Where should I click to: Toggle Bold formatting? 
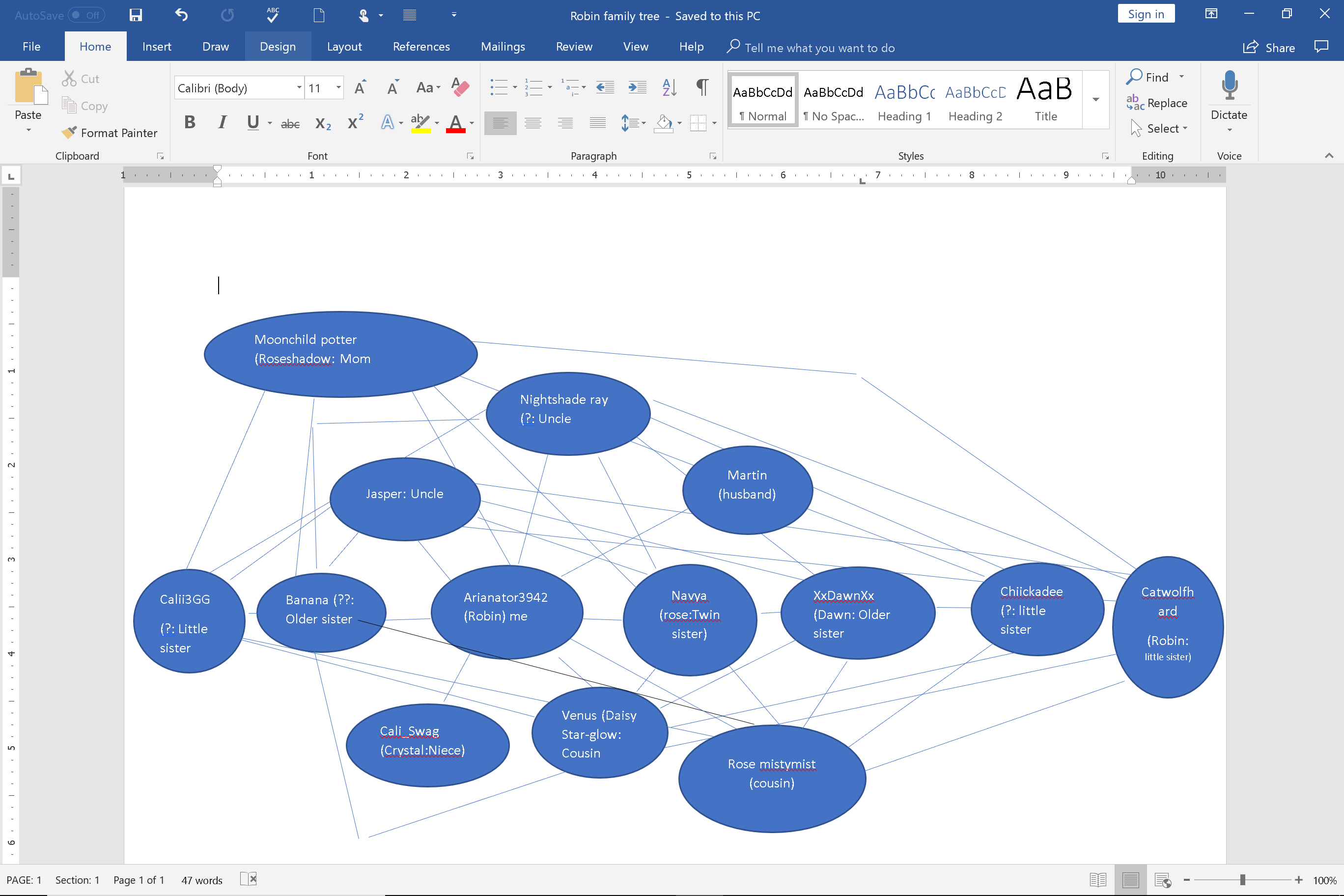pos(190,122)
